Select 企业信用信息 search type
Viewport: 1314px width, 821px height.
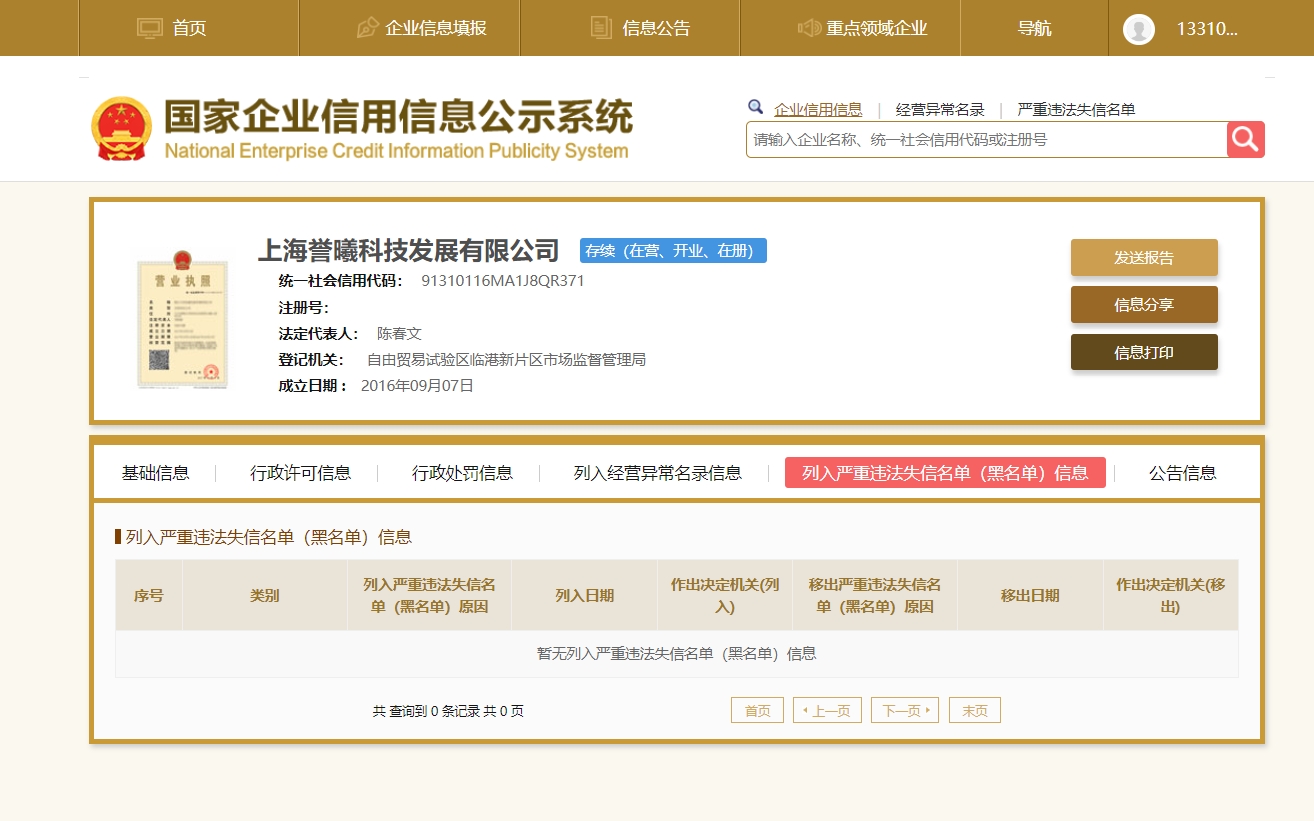pyautogui.click(x=818, y=110)
